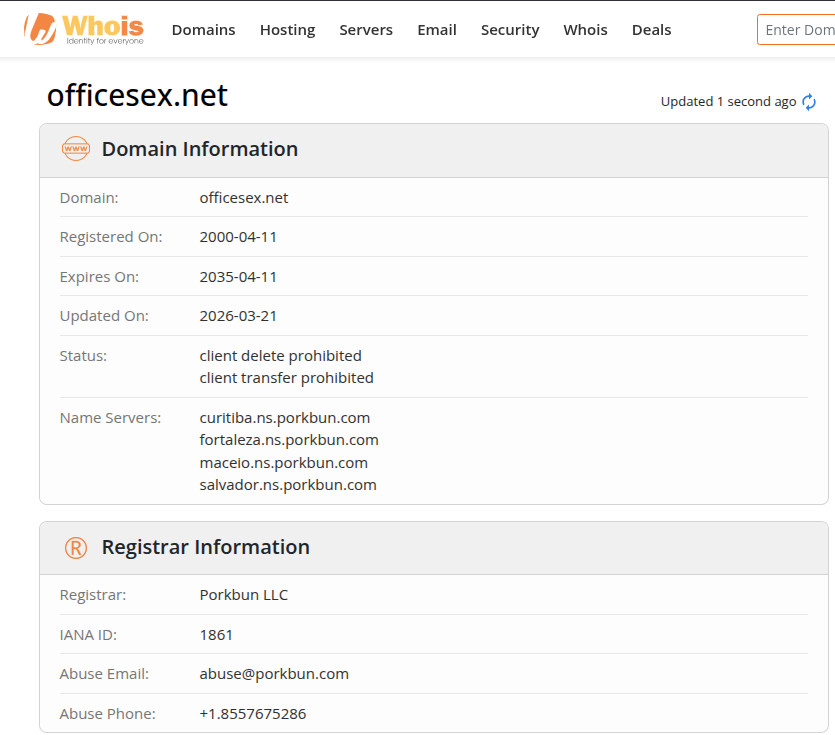This screenshot has height=735, width=835.
Task: Click the officesex.net page title
Action: (x=137, y=95)
